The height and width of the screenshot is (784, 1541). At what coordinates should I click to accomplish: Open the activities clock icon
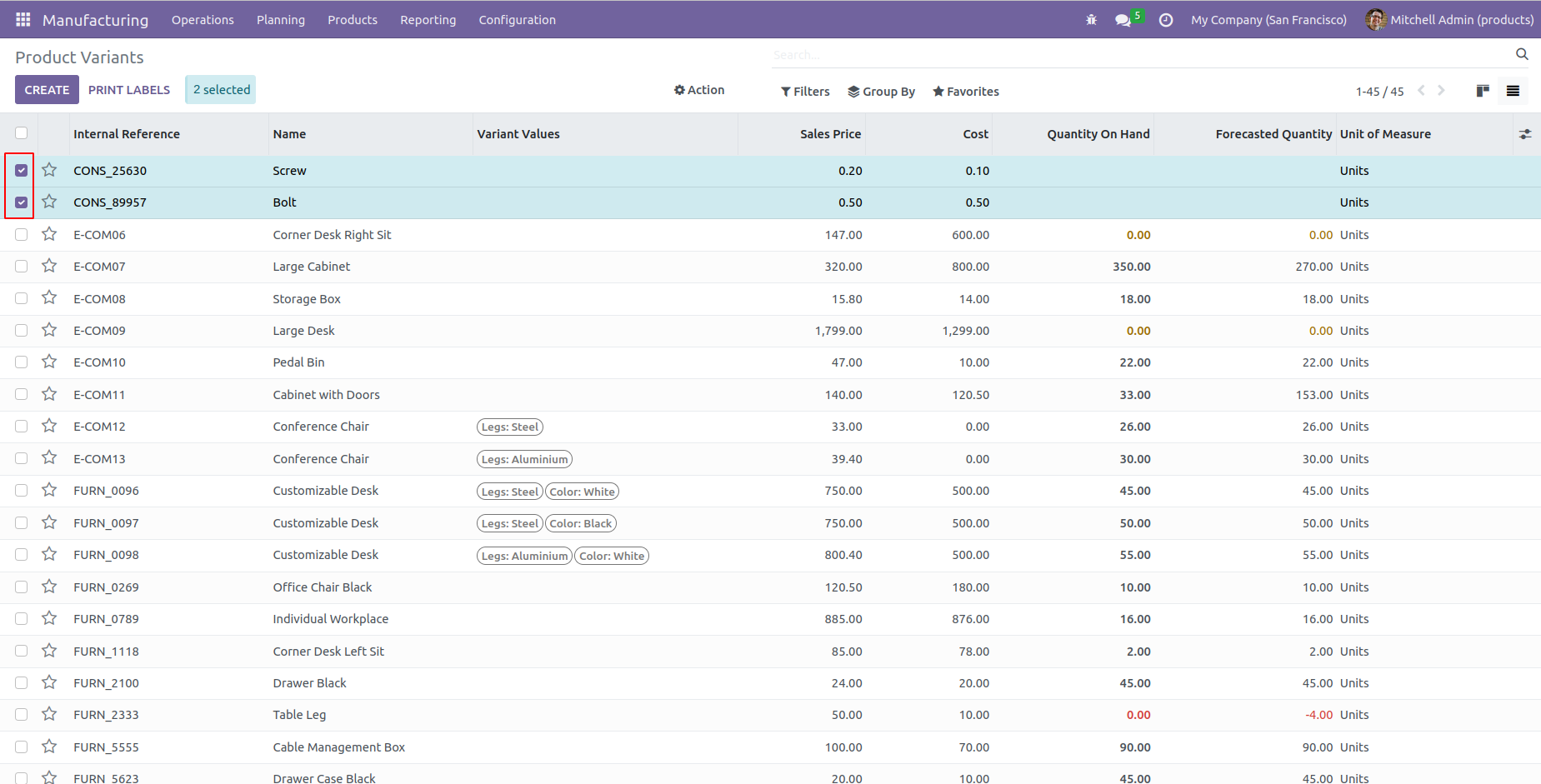[x=1166, y=20]
